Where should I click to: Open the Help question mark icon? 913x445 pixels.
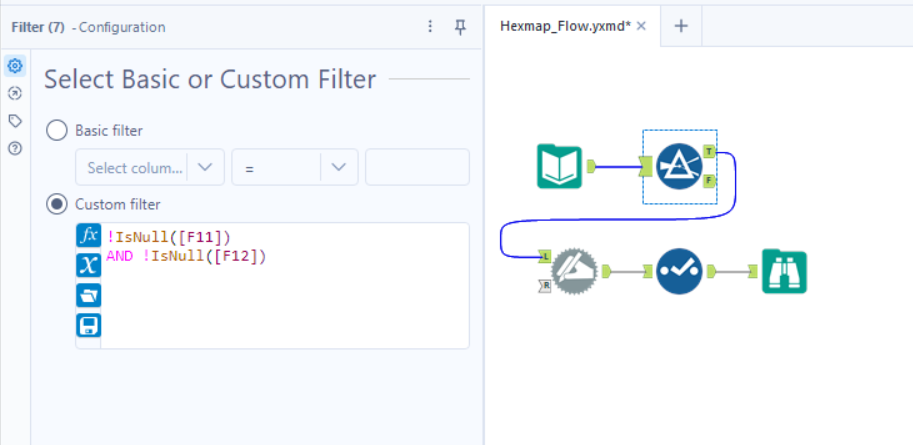click(15, 148)
